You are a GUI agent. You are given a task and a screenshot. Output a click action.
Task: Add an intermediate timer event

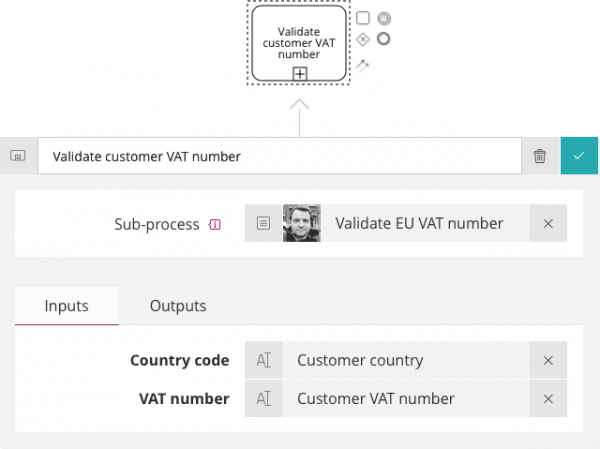click(384, 18)
